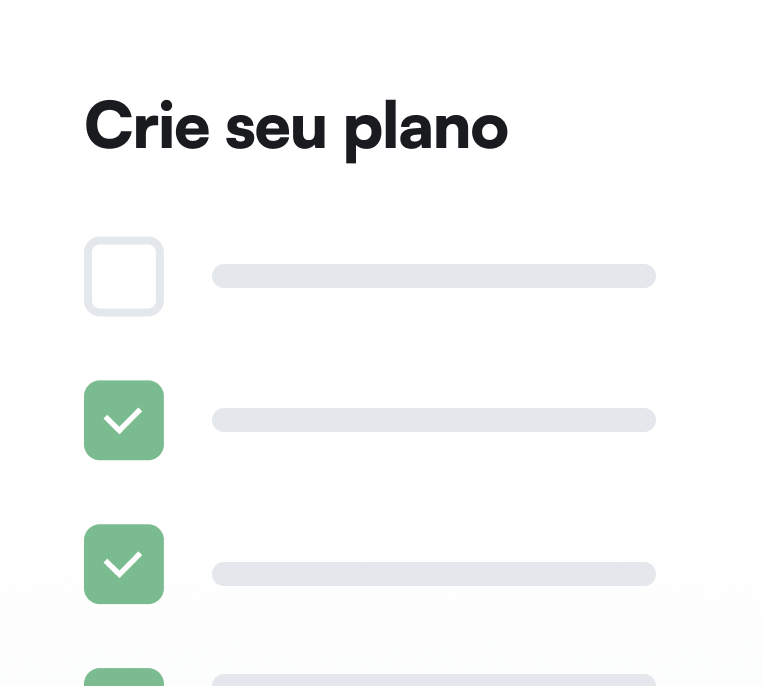Toggle the partially visible green checkbox at bottom
762x686 pixels.
124,677
